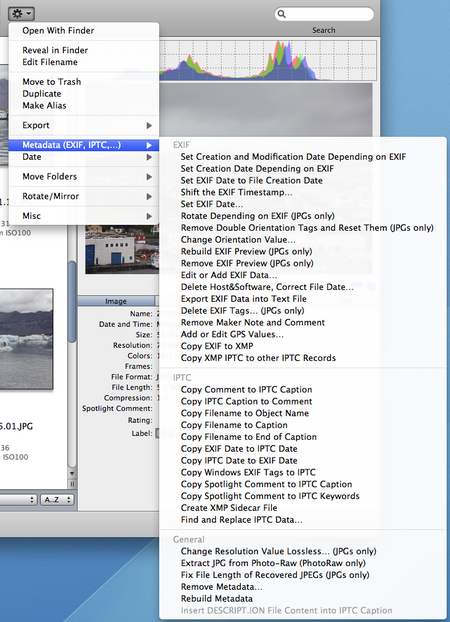Screen dimensions: 450x622
Task: Choose Make Alias
Action: (84, 106)
